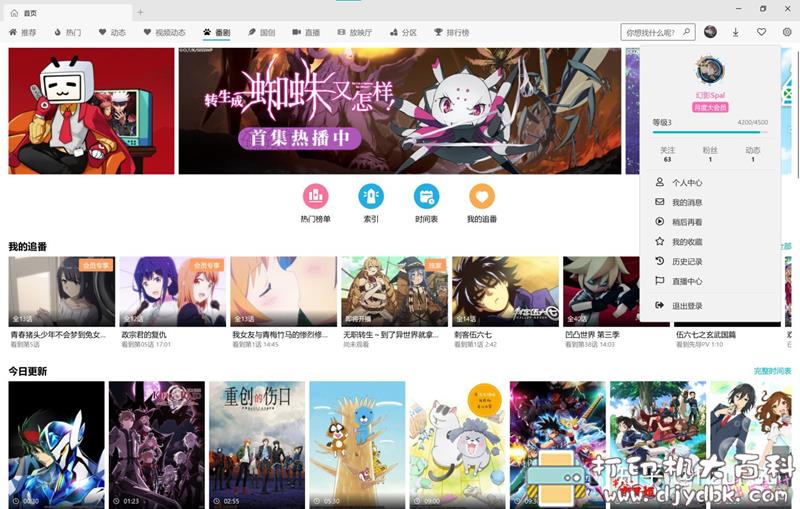Switch to the 热门 tab
Image resolution: width=800 pixels, height=509 pixels.
(x=68, y=32)
